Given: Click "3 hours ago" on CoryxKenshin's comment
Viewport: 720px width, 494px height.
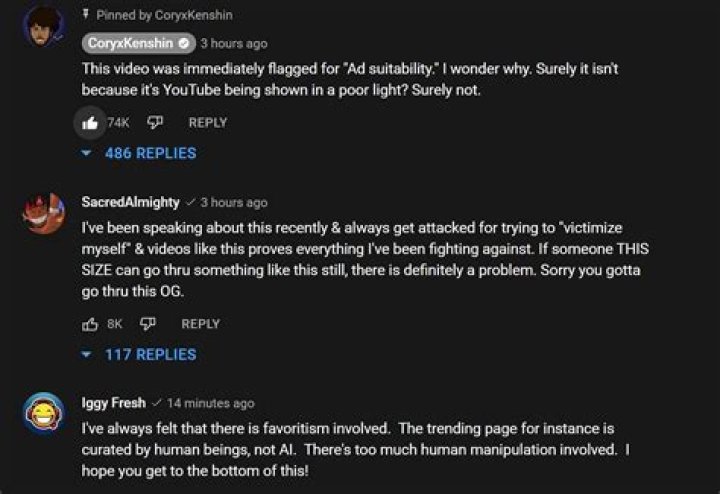Looking at the screenshot, I should coord(234,44).
